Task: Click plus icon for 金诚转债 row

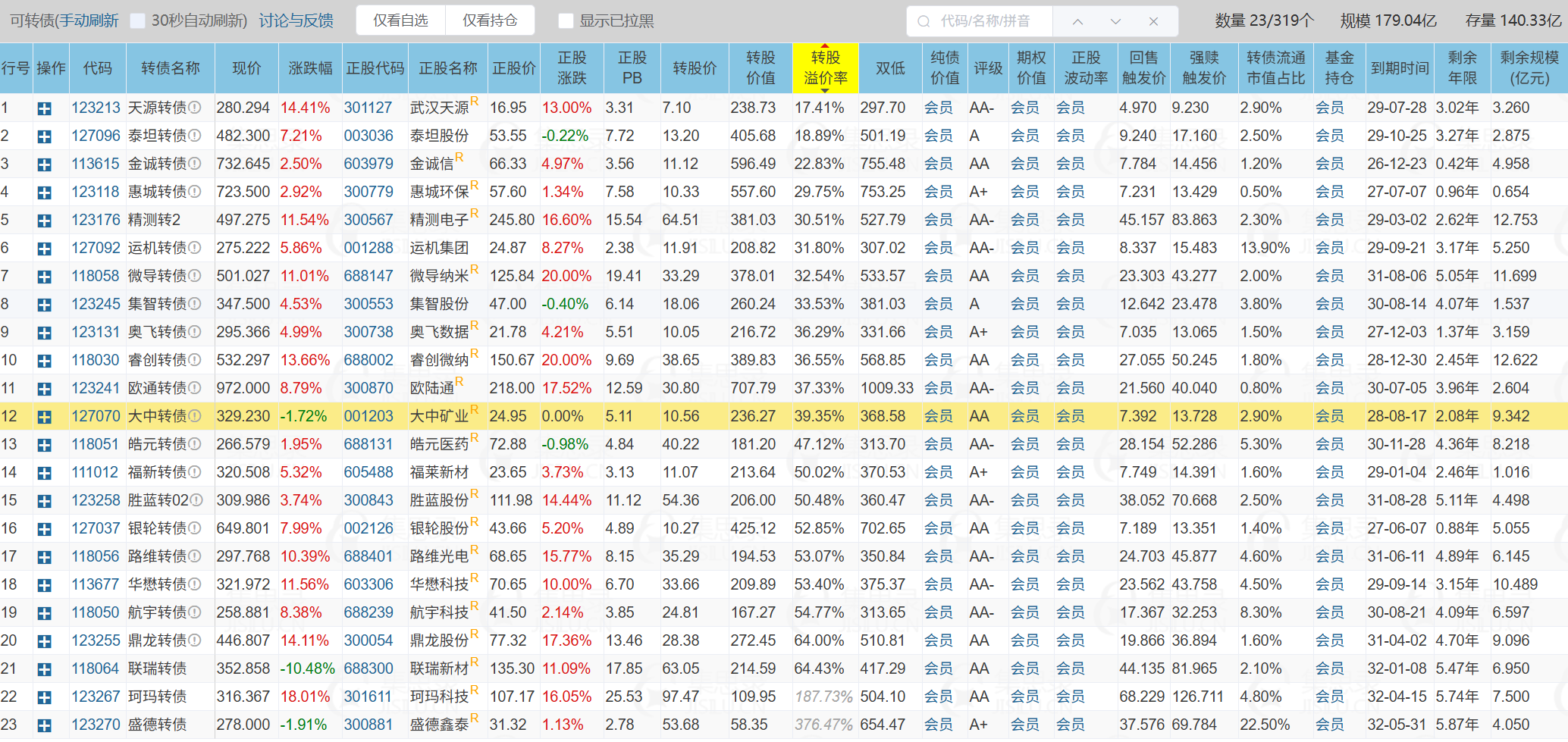Action: pos(45,165)
